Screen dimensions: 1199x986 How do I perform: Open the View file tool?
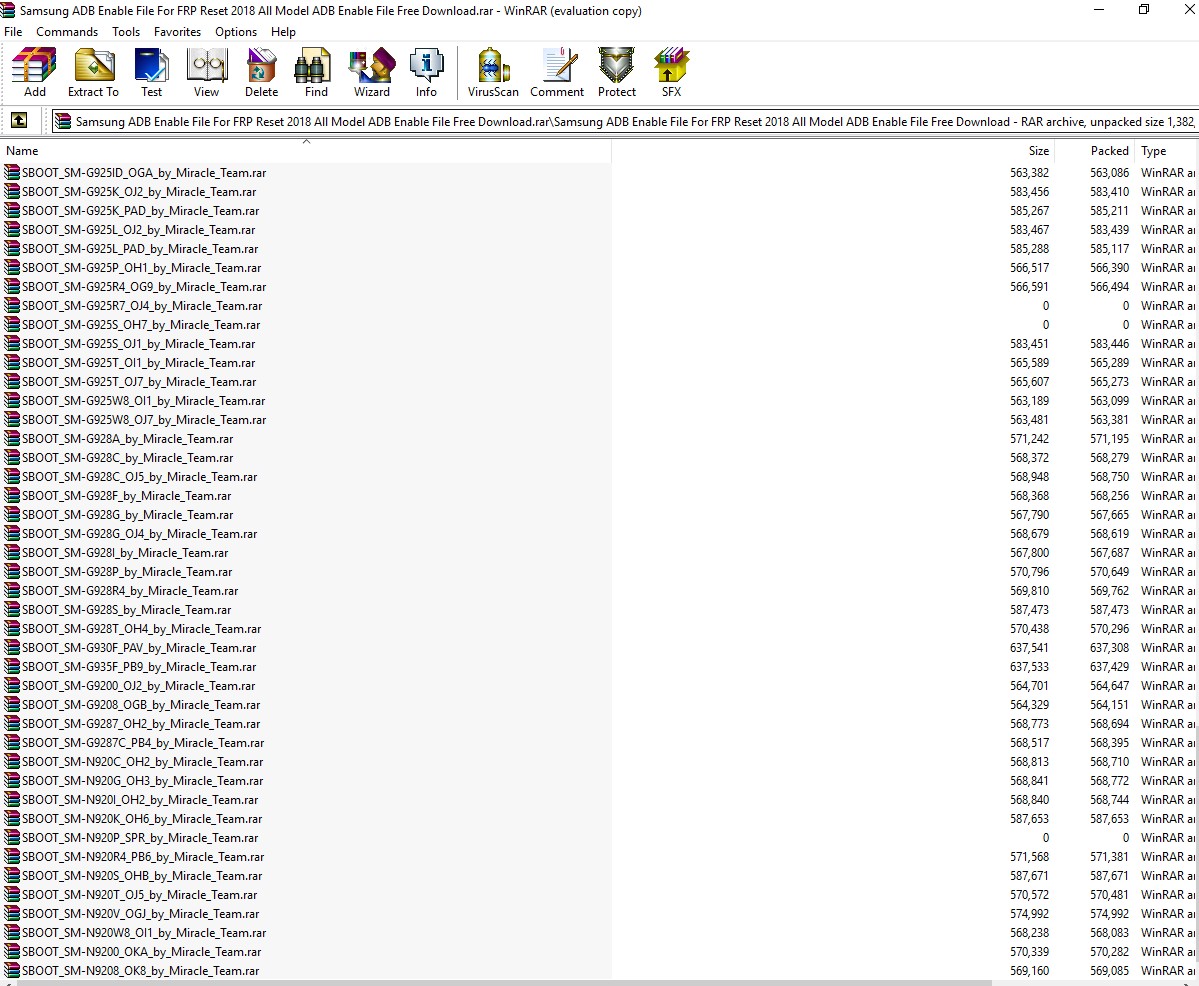206,73
